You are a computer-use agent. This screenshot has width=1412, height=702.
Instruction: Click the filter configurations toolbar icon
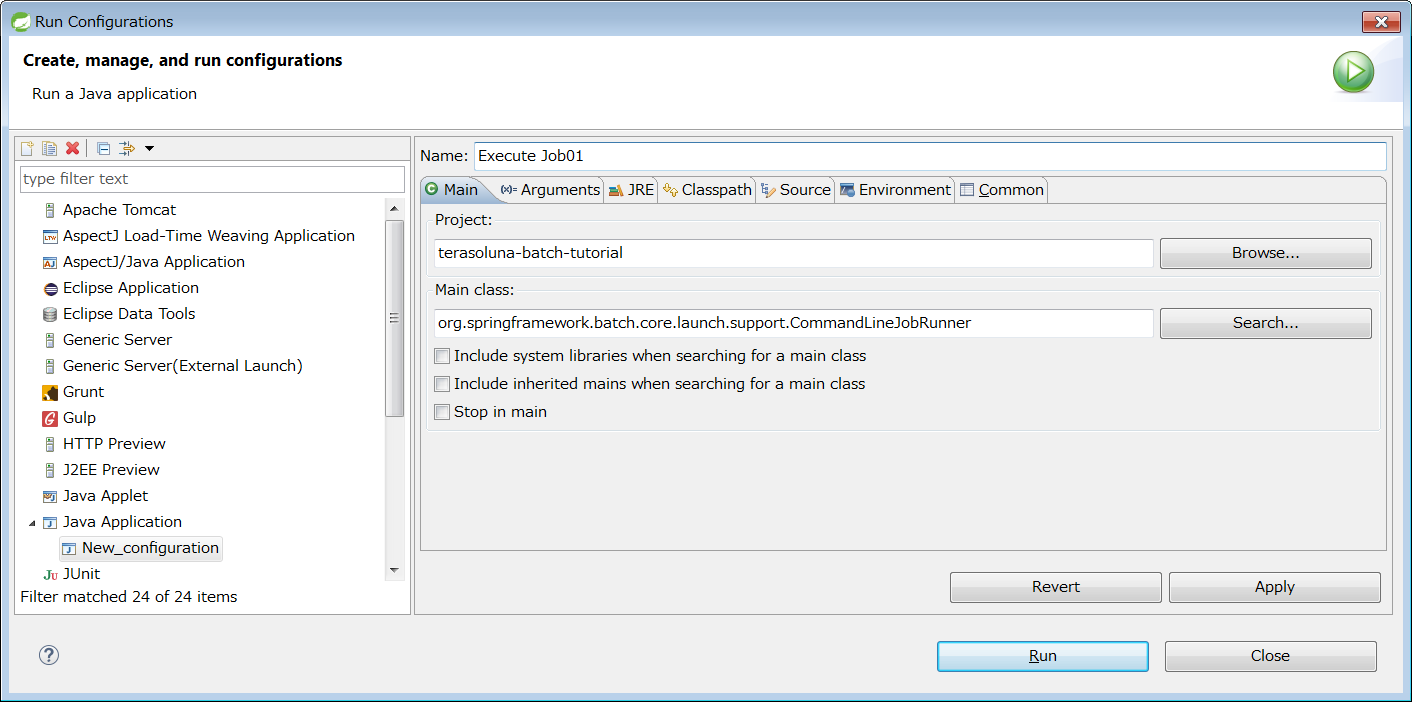[127, 148]
